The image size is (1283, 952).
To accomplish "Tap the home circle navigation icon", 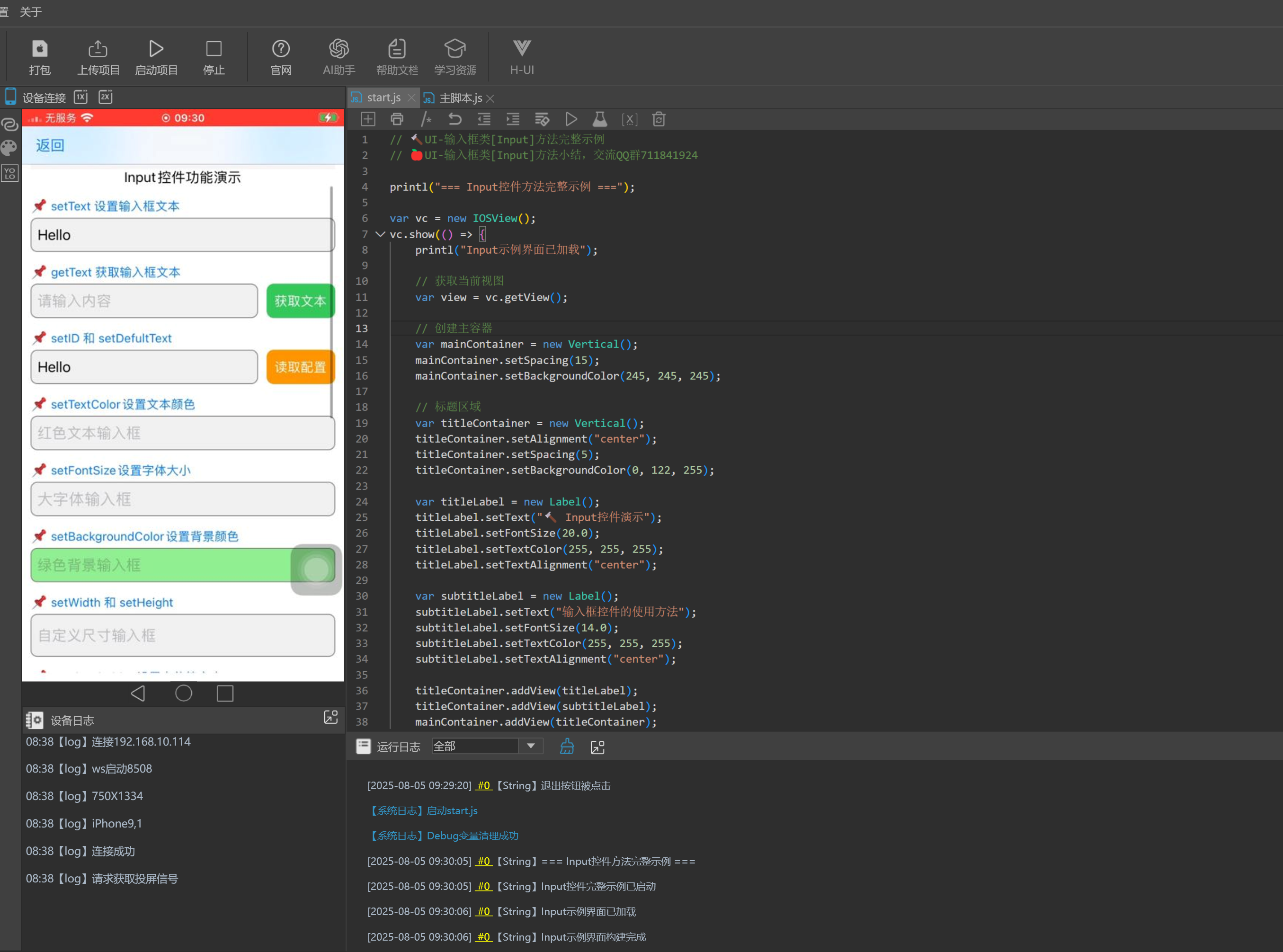I will tap(183, 693).
